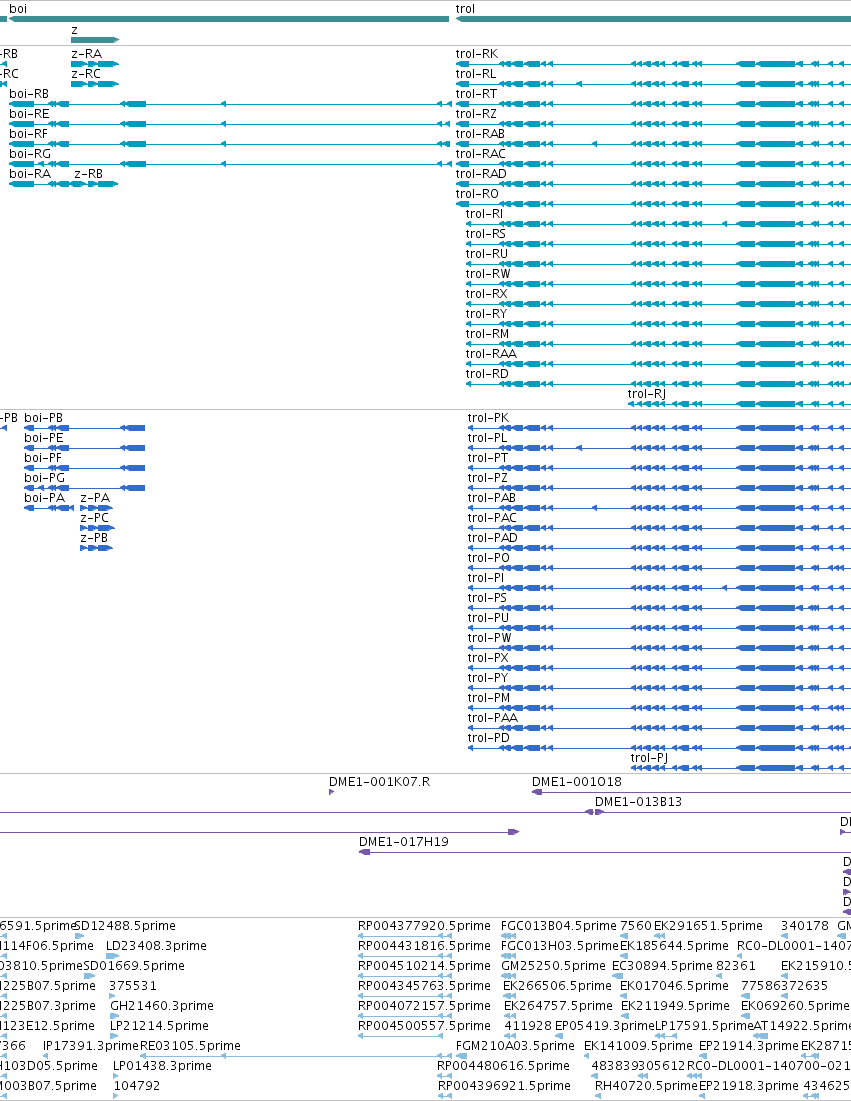The image size is (851, 1101).
Task: Select protein z-PA
Action: pyautogui.click(x=97, y=508)
